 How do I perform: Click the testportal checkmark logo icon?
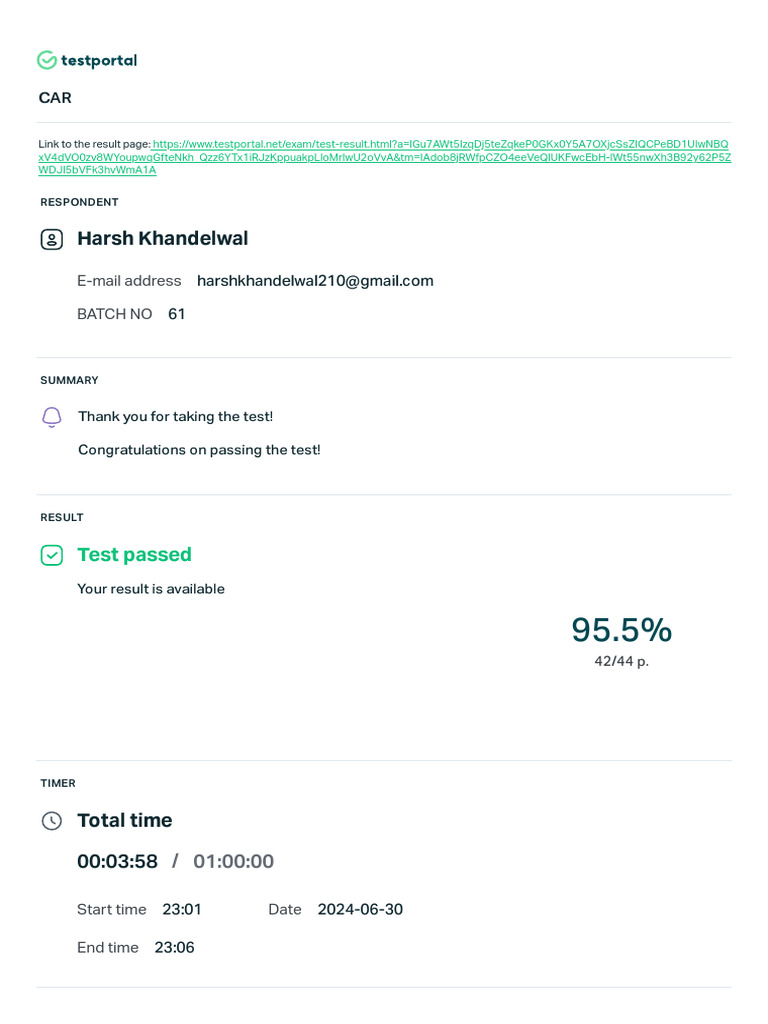[47, 60]
